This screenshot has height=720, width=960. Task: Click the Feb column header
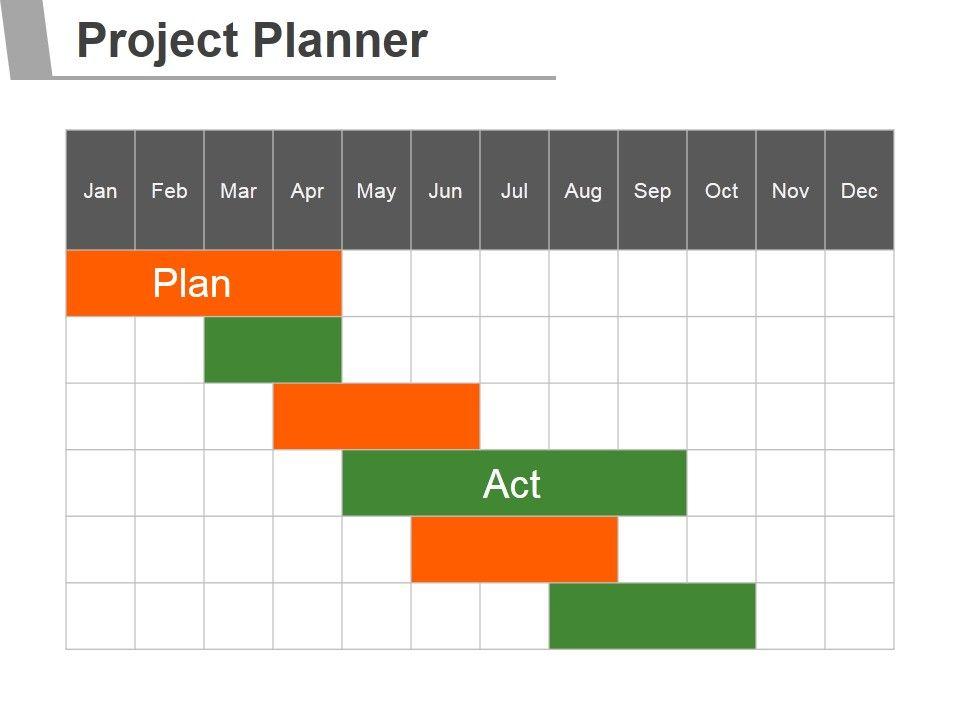[169, 190]
